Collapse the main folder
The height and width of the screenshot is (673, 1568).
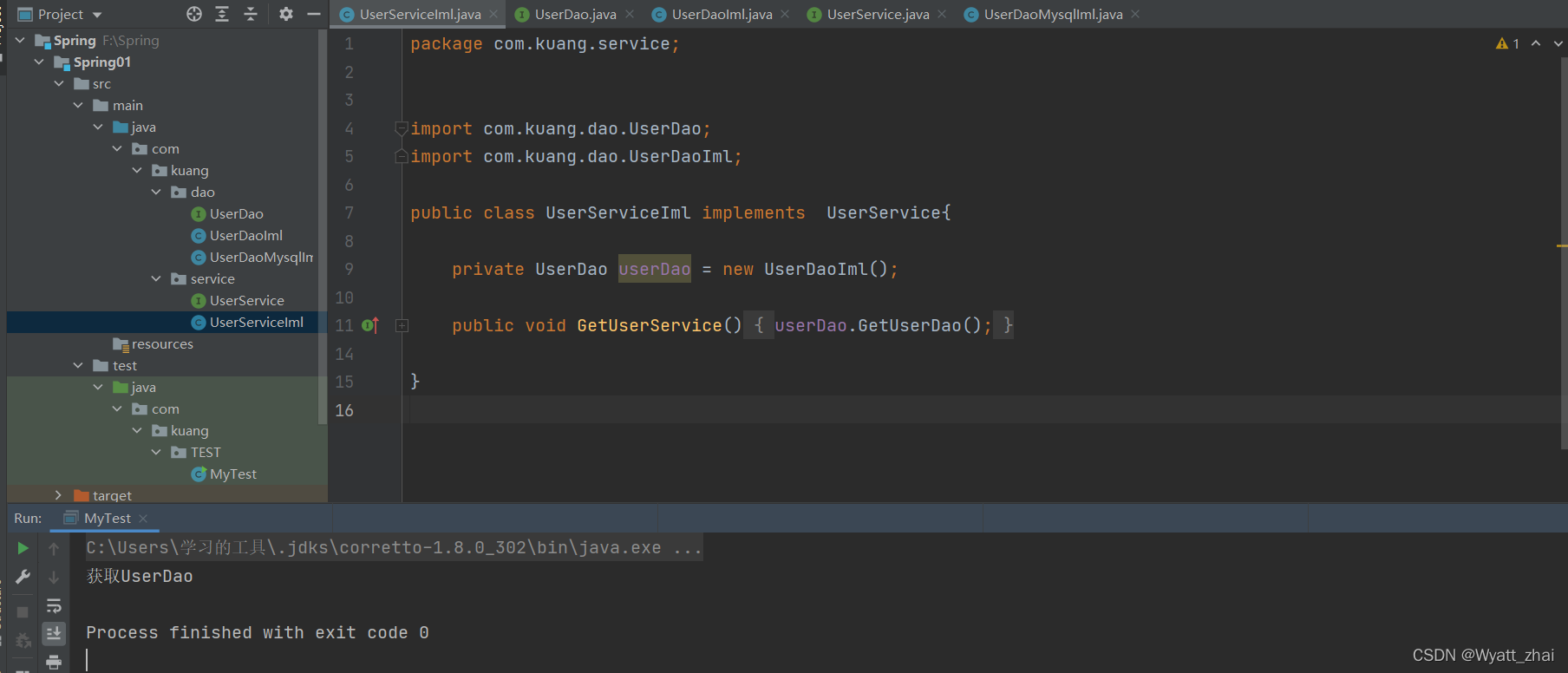coord(78,105)
